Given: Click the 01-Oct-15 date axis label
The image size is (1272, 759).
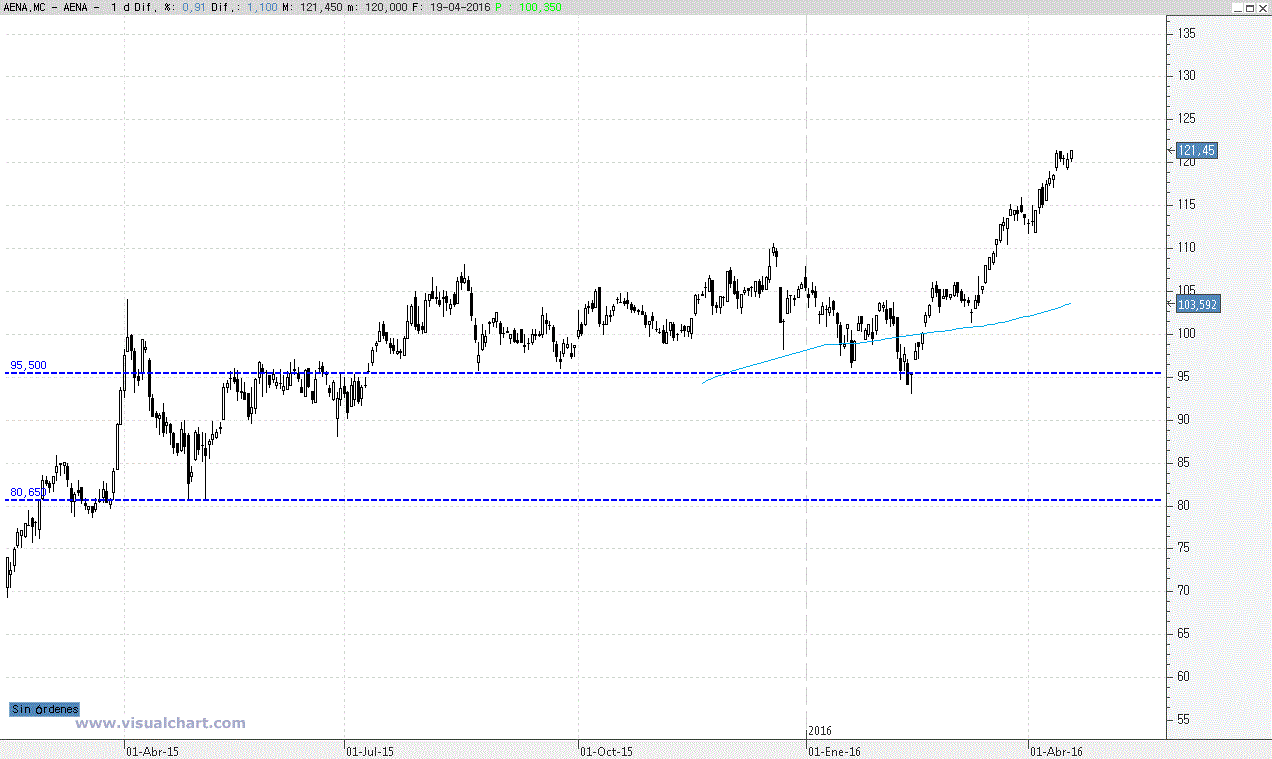Looking at the screenshot, I should tap(606, 750).
